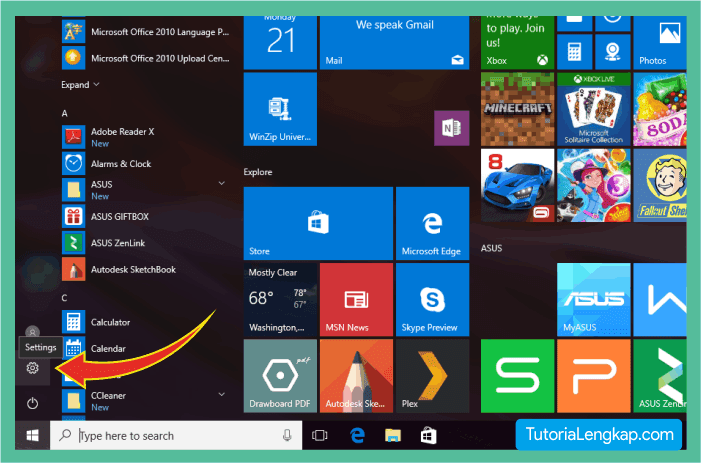Open ASUS GIFTBOX from app list
This screenshot has height=463, width=701.
click(146, 216)
